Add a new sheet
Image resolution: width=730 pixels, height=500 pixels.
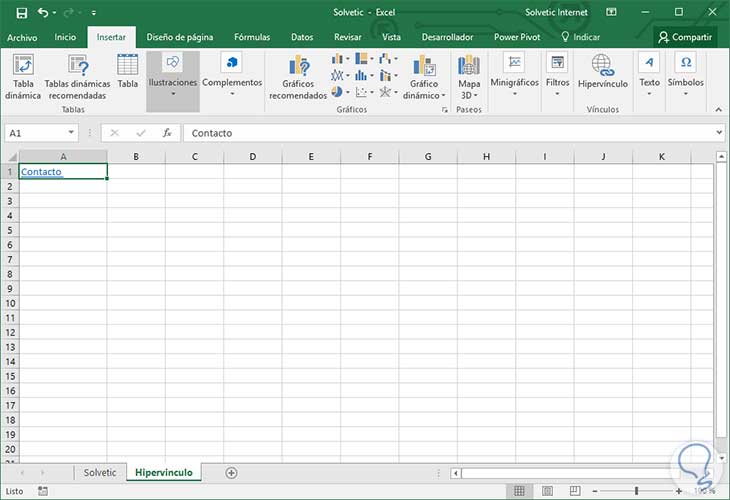[x=231, y=473]
